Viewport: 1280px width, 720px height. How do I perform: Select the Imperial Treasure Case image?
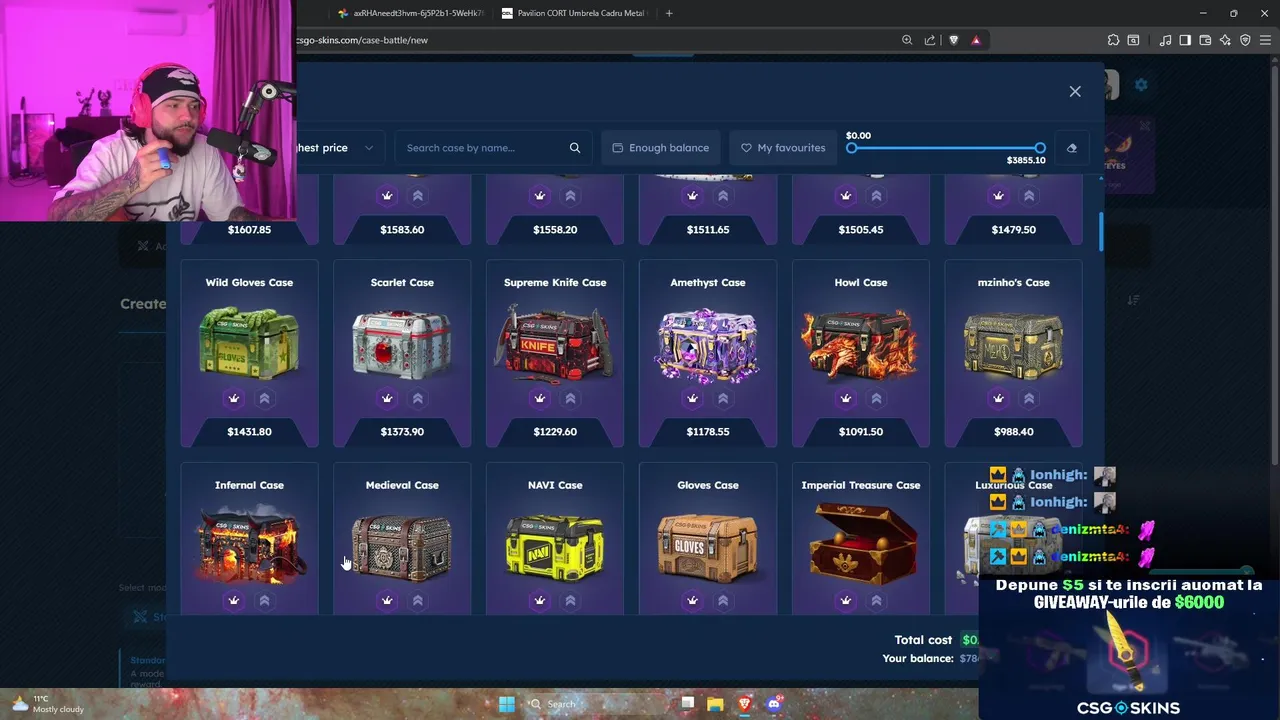(x=861, y=543)
